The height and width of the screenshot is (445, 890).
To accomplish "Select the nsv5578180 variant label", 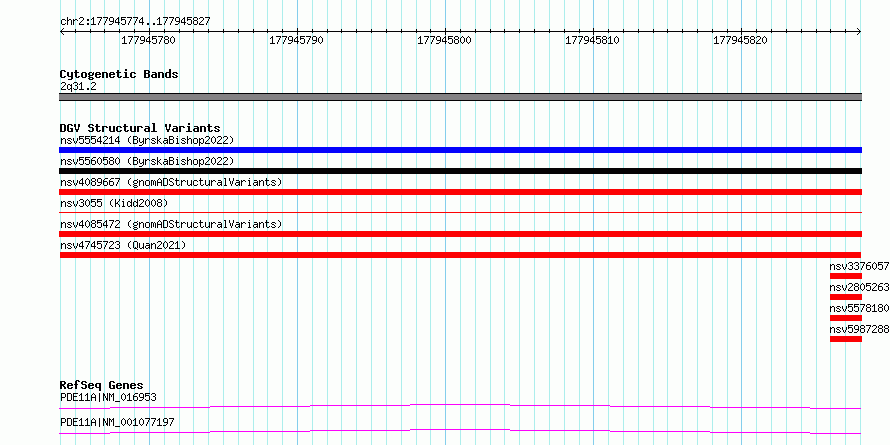I will click(859, 308).
